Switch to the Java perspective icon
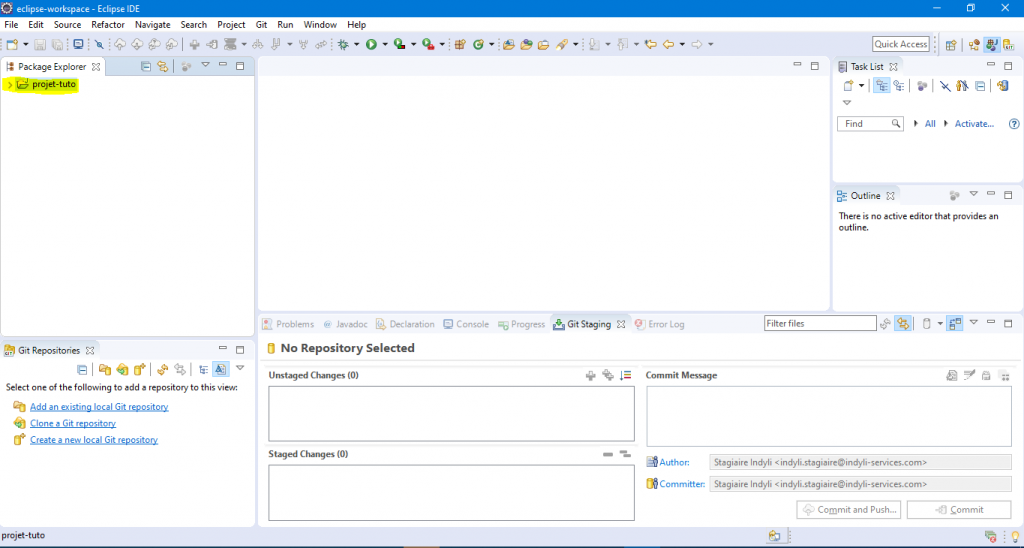 click(992, 45)
